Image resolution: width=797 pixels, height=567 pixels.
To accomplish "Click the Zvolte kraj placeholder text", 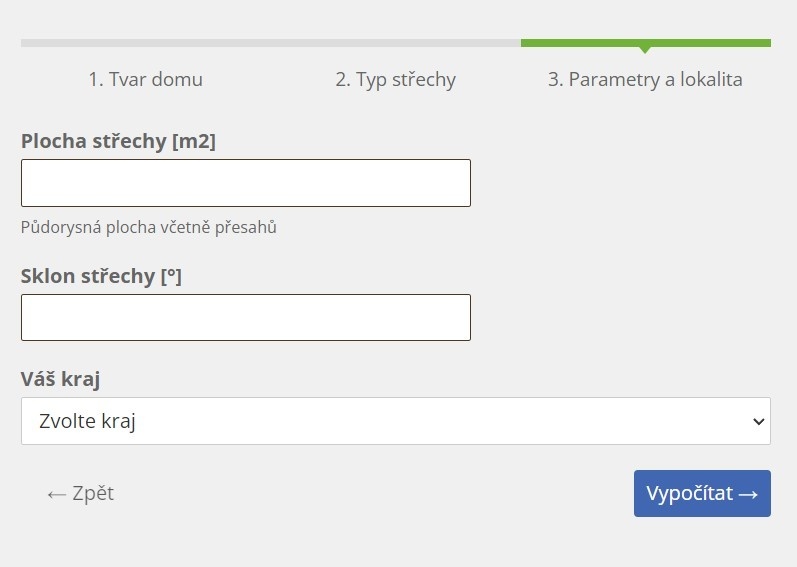I will point(87,421).
